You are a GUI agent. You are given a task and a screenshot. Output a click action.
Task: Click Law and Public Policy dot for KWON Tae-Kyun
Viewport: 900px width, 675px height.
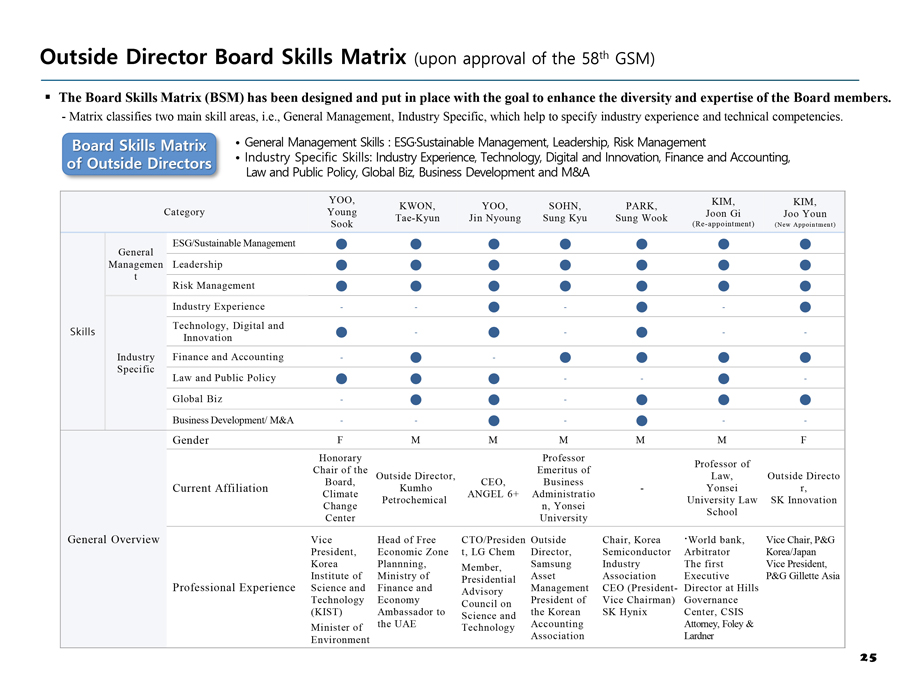415,378
